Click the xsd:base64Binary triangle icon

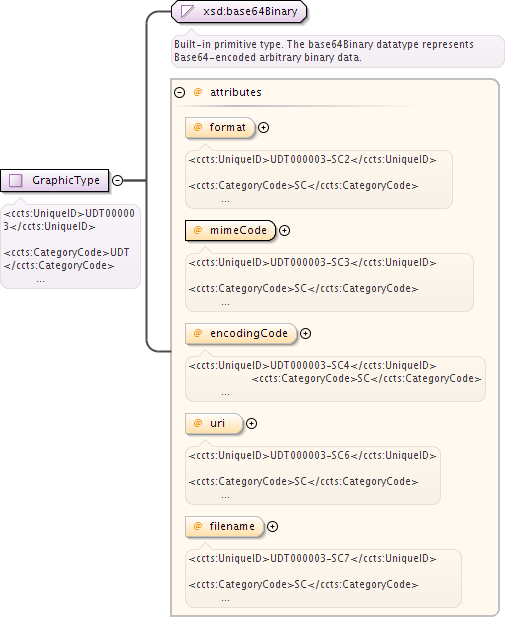(x=187, y=11)
